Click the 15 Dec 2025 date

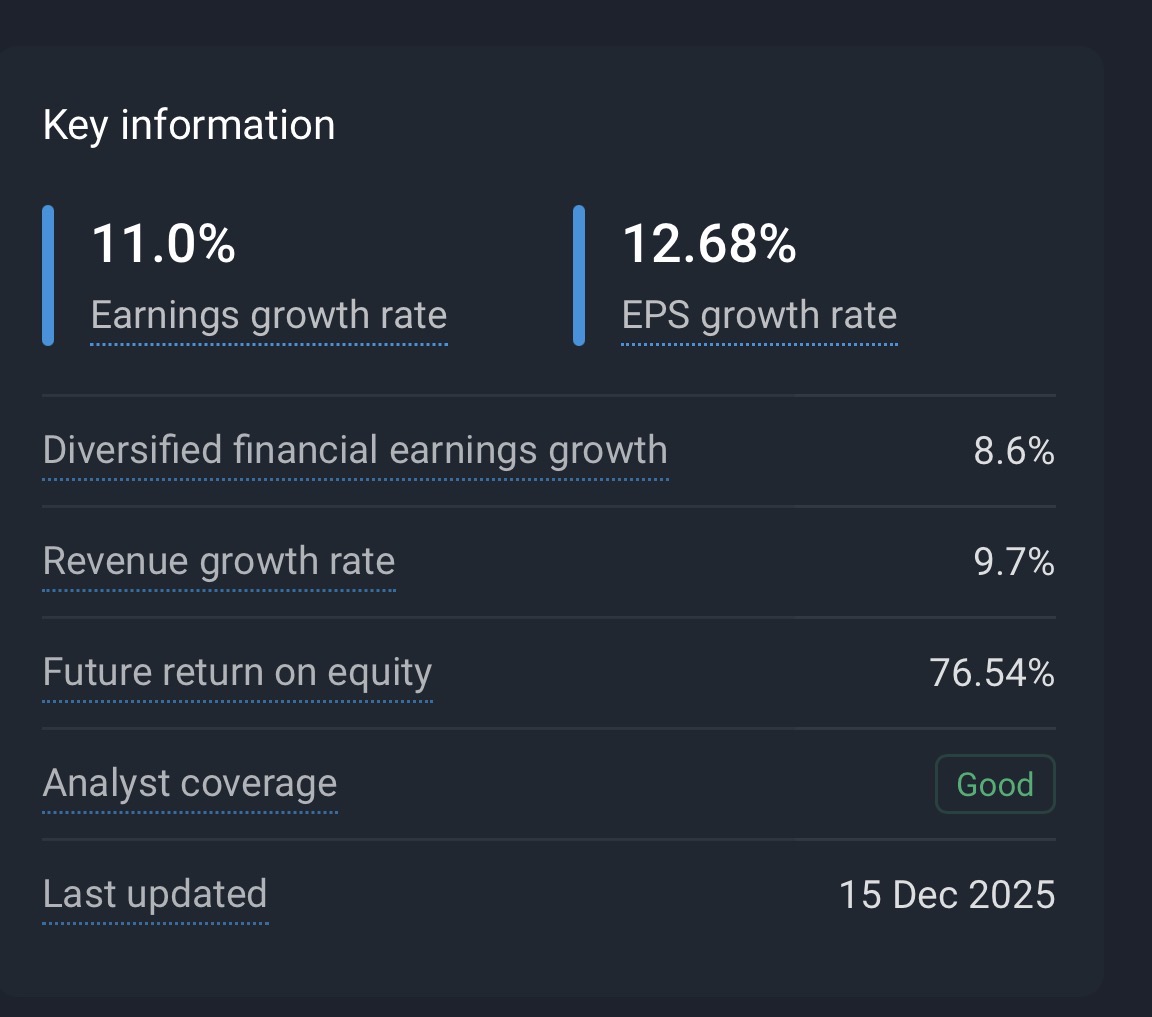pos(947,895)
